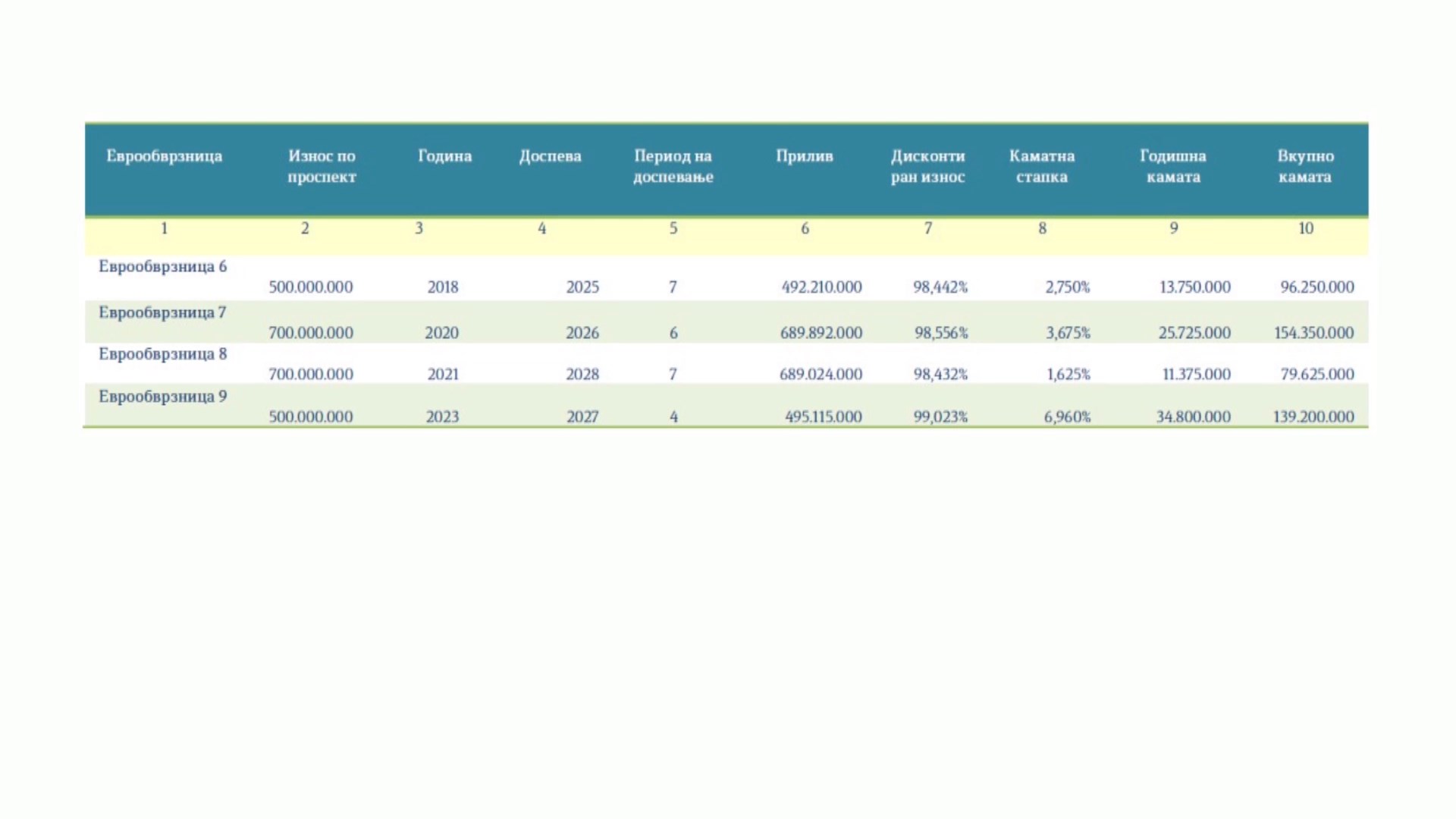Click the Каматна стапка header
Viewport: 1456px width, 819px height.
[1041, 166]
